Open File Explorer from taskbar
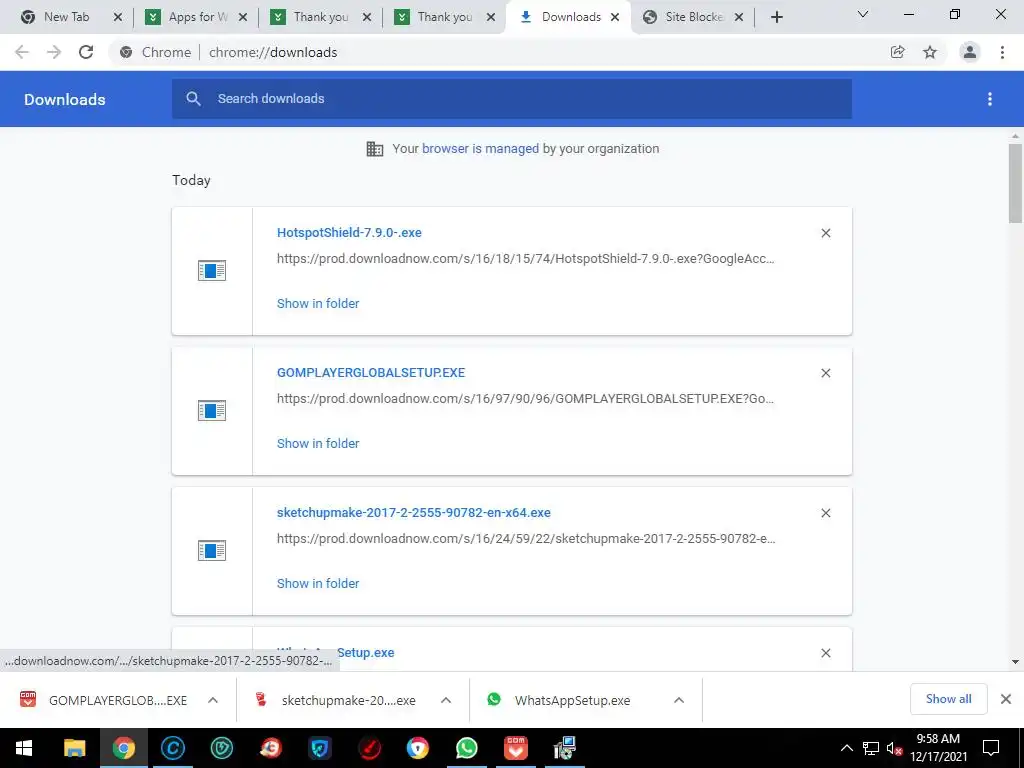1024x768 pixels. 74,748
